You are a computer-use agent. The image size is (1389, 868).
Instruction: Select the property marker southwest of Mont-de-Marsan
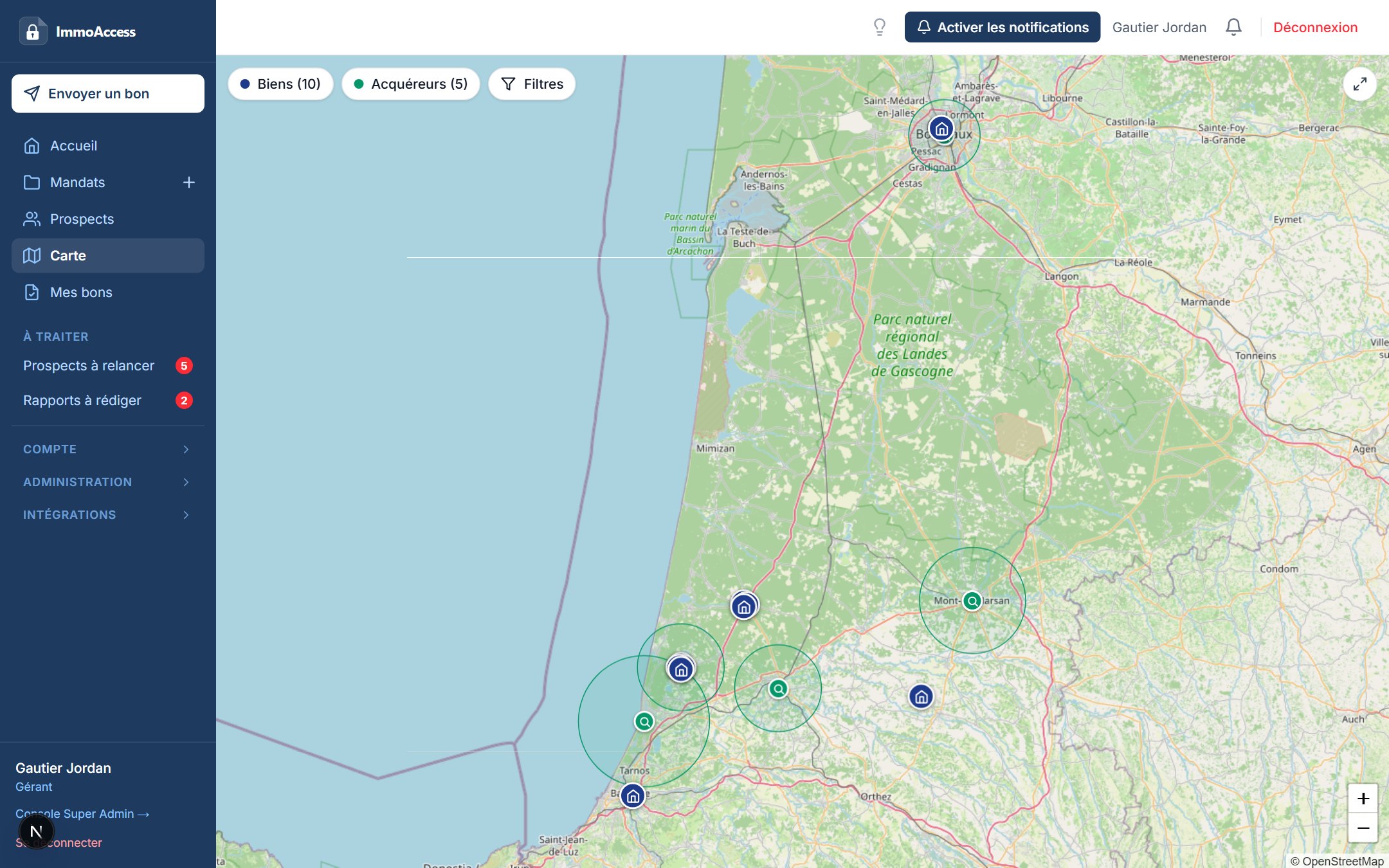(x=921, y=696)
